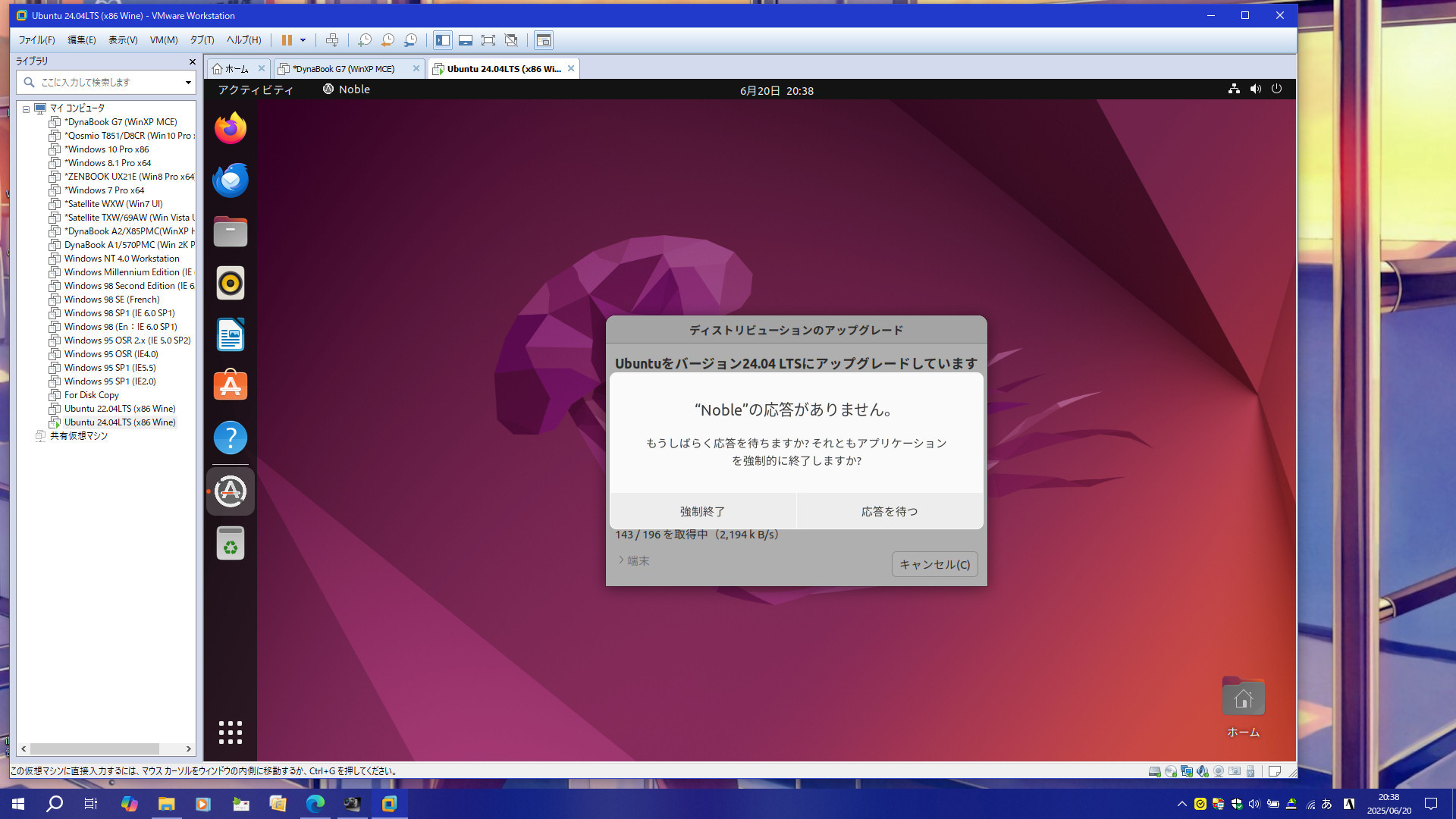Click the console view toolbar icon

(x=544, y=40)
